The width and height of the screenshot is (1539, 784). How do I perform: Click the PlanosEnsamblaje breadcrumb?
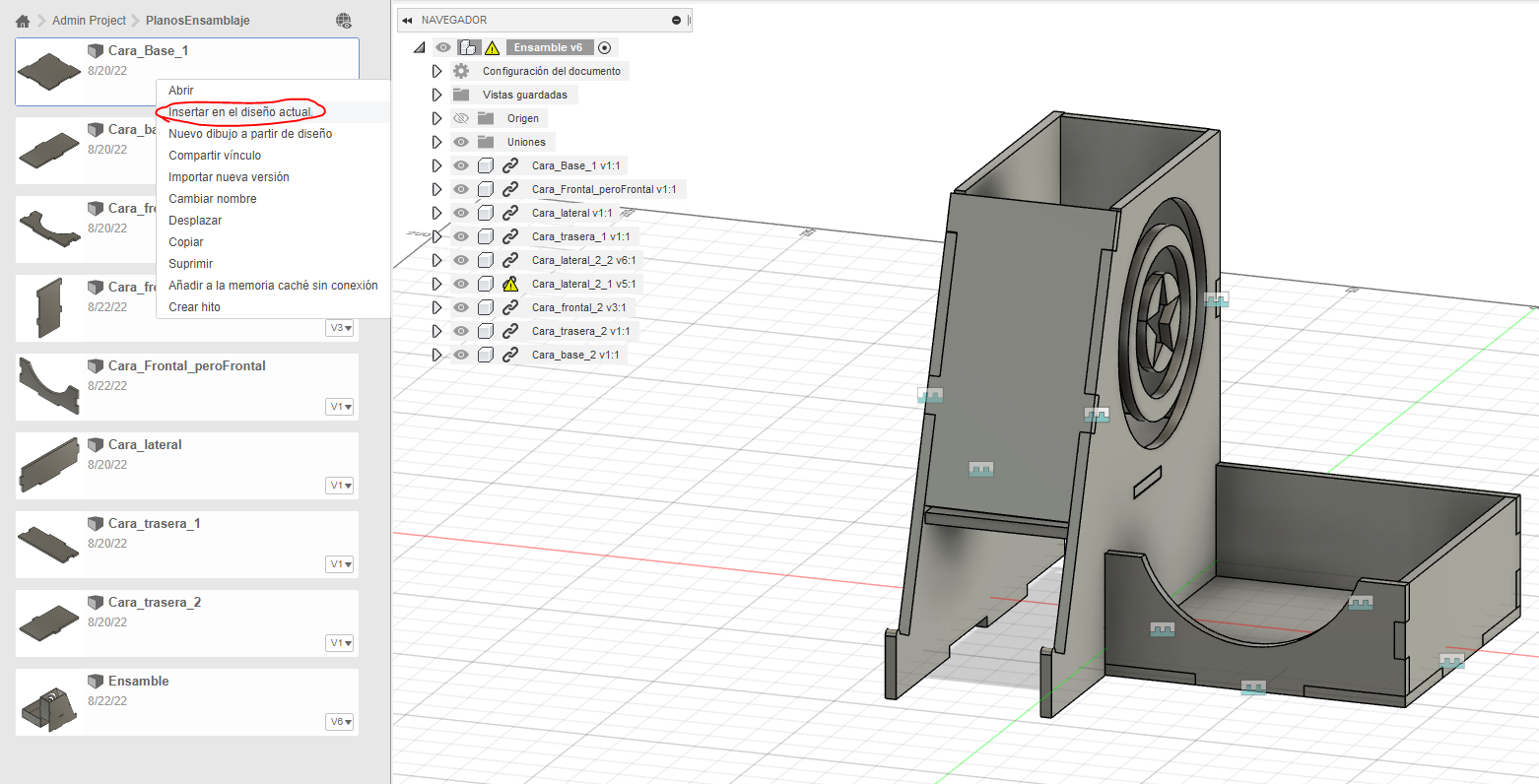[197, 21]
